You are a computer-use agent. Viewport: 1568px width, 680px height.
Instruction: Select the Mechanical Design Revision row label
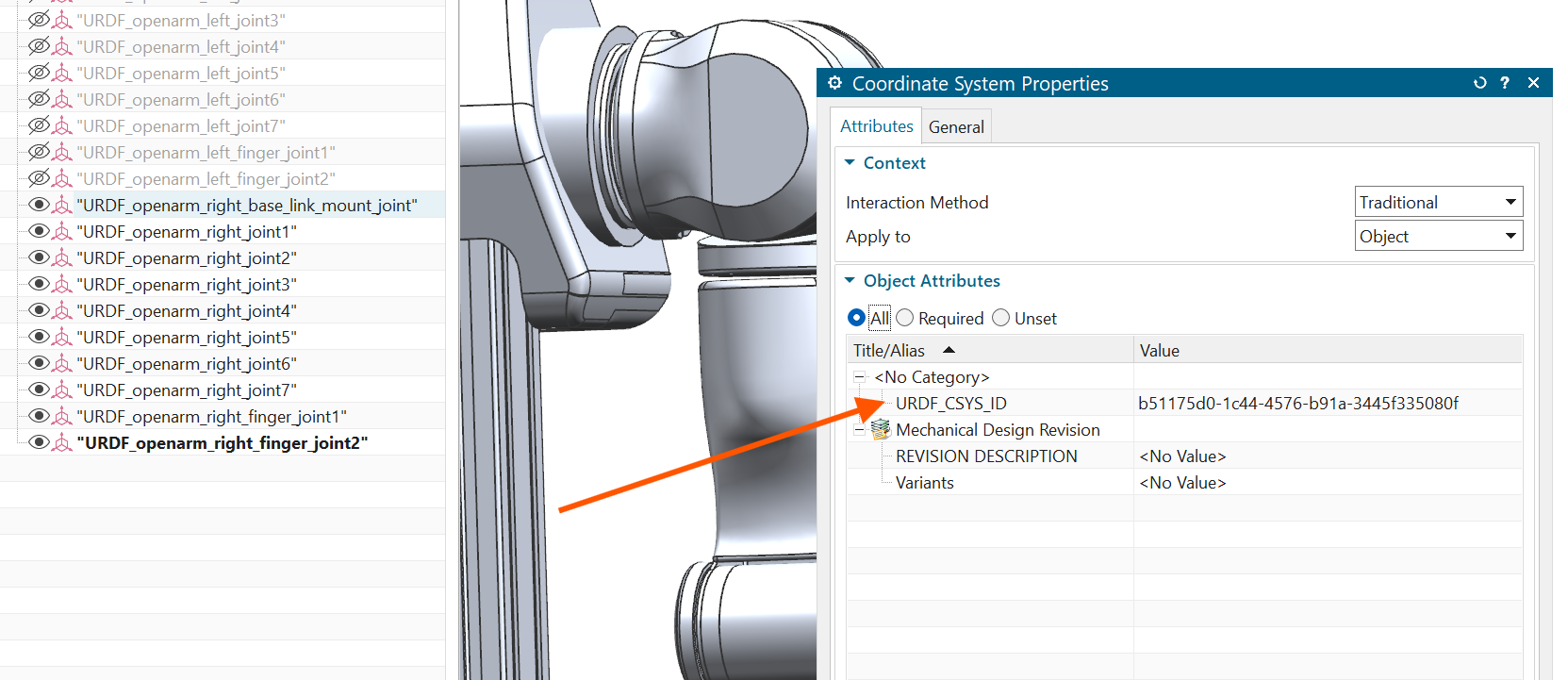coord(998,430)
